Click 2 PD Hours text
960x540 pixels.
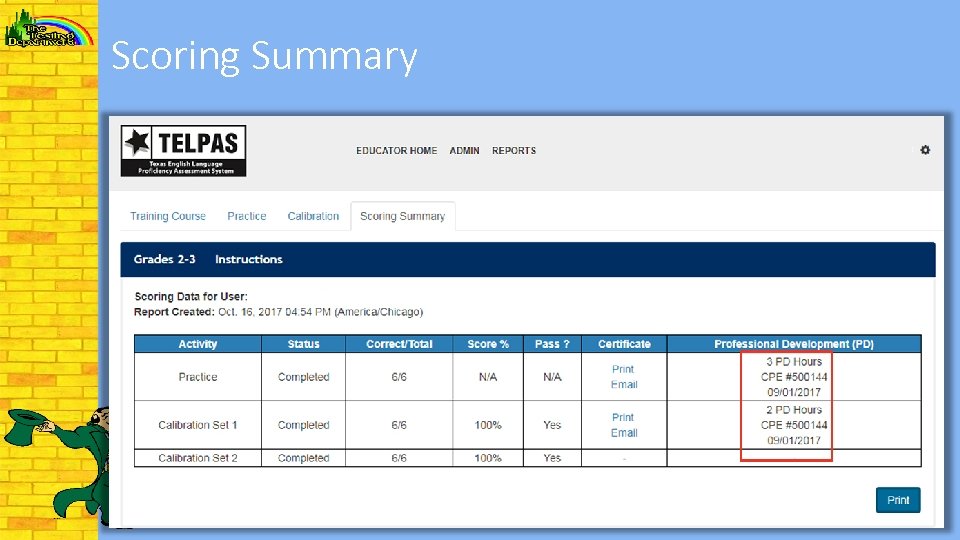(794, 410)
